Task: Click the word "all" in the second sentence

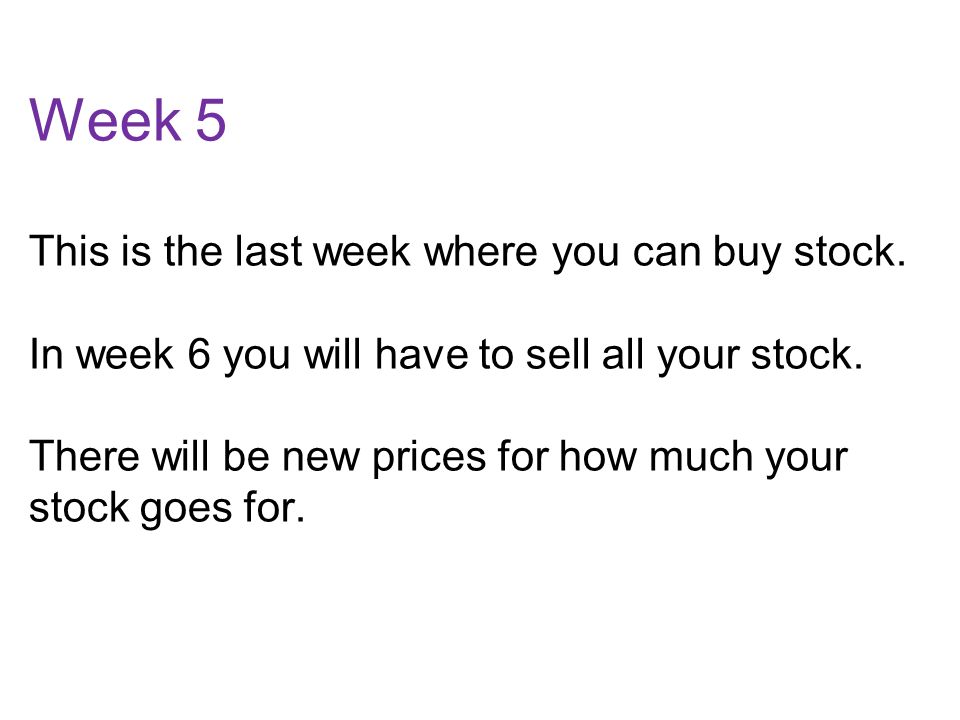Action: pos(623,354)
